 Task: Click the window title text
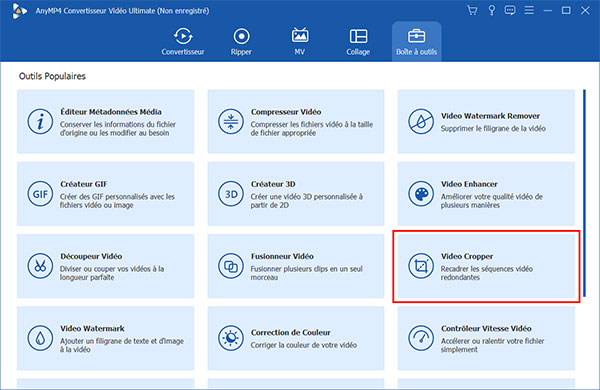(x=122, y=11)
